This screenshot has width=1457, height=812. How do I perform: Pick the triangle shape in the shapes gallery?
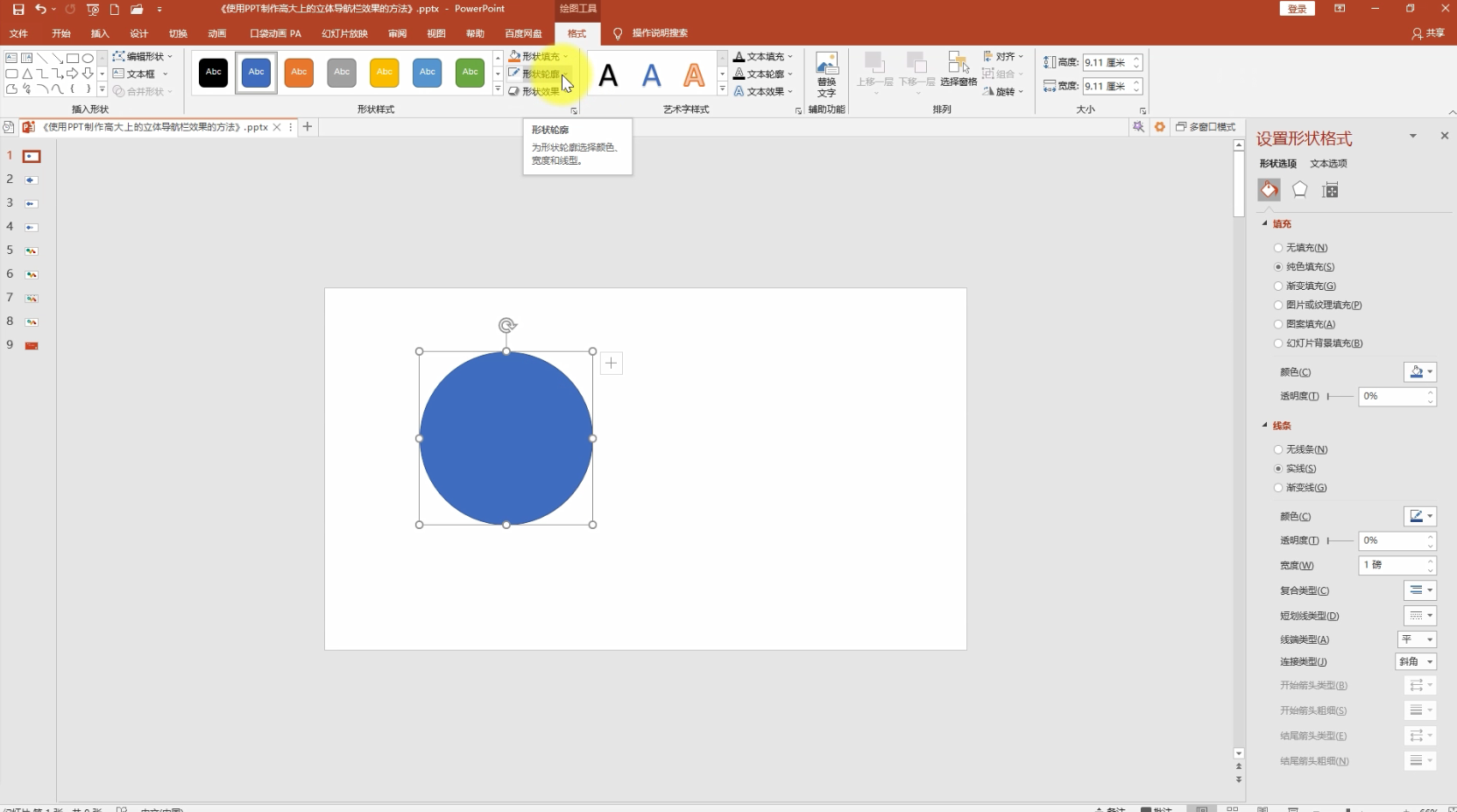(x=27, y=74)
